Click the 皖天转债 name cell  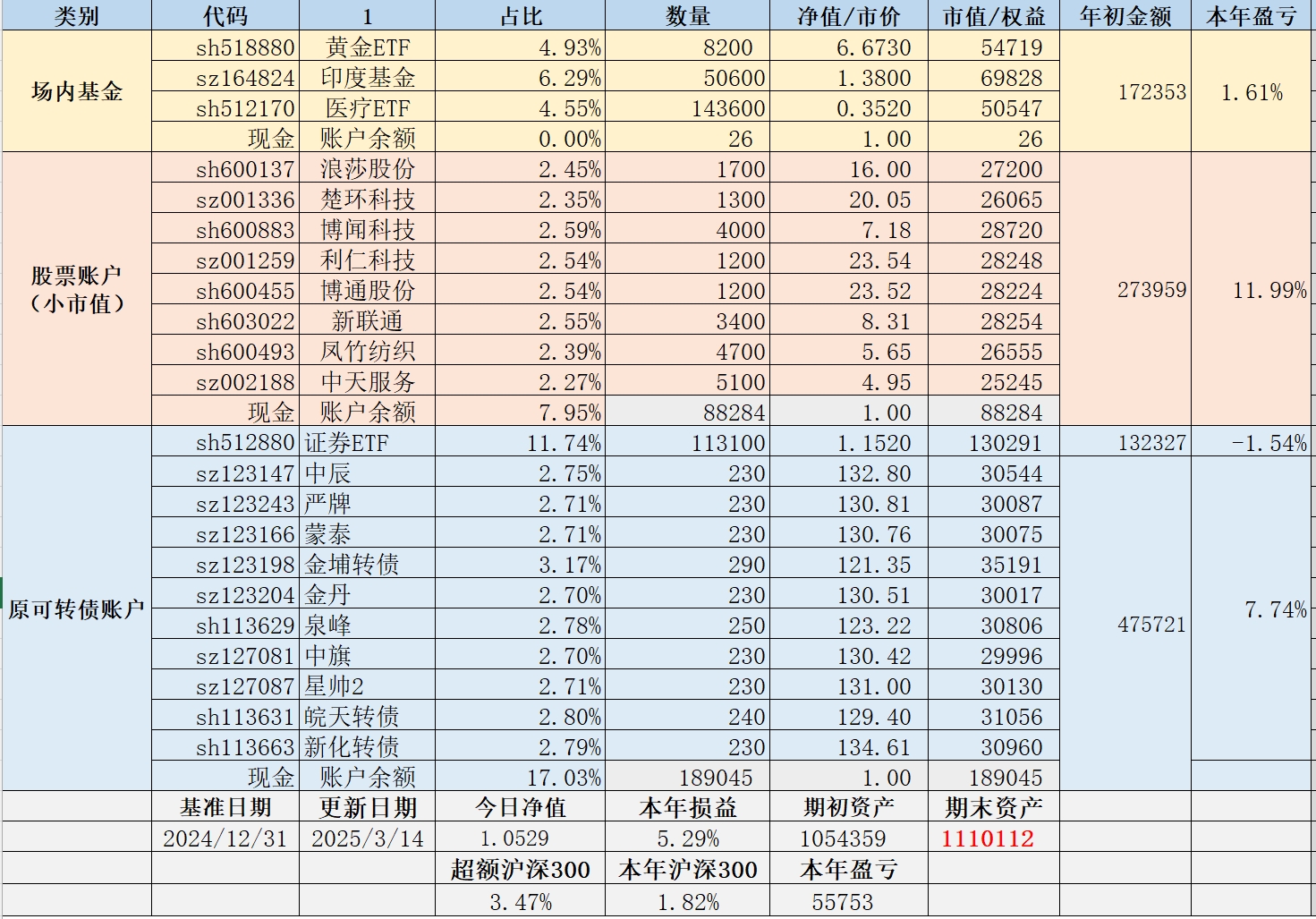pyautogui.click(x=368, y=717)
